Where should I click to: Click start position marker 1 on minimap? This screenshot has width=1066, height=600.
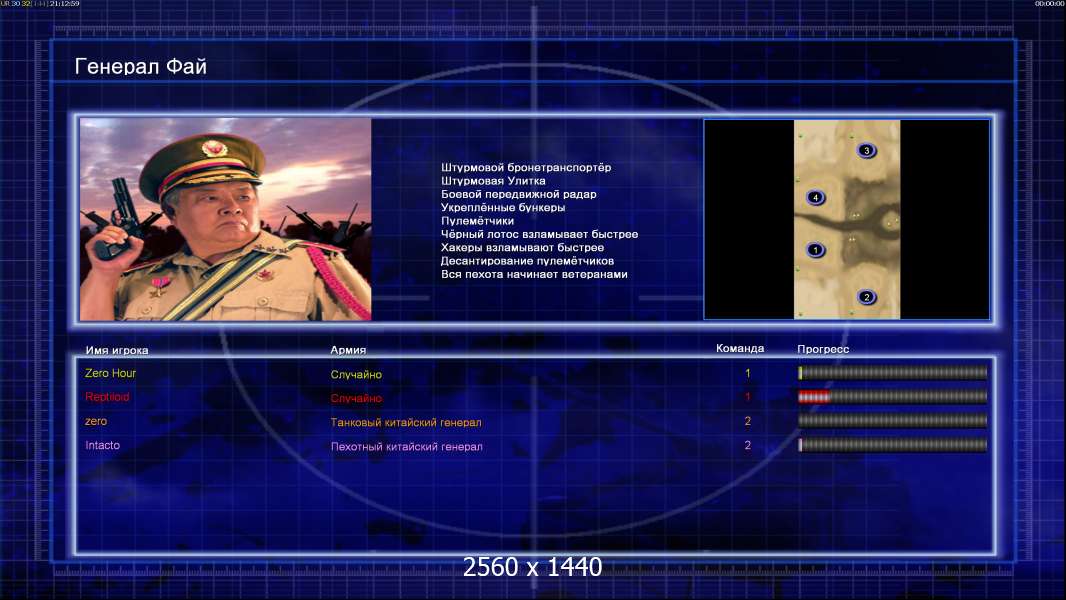(x=815, y=250)
